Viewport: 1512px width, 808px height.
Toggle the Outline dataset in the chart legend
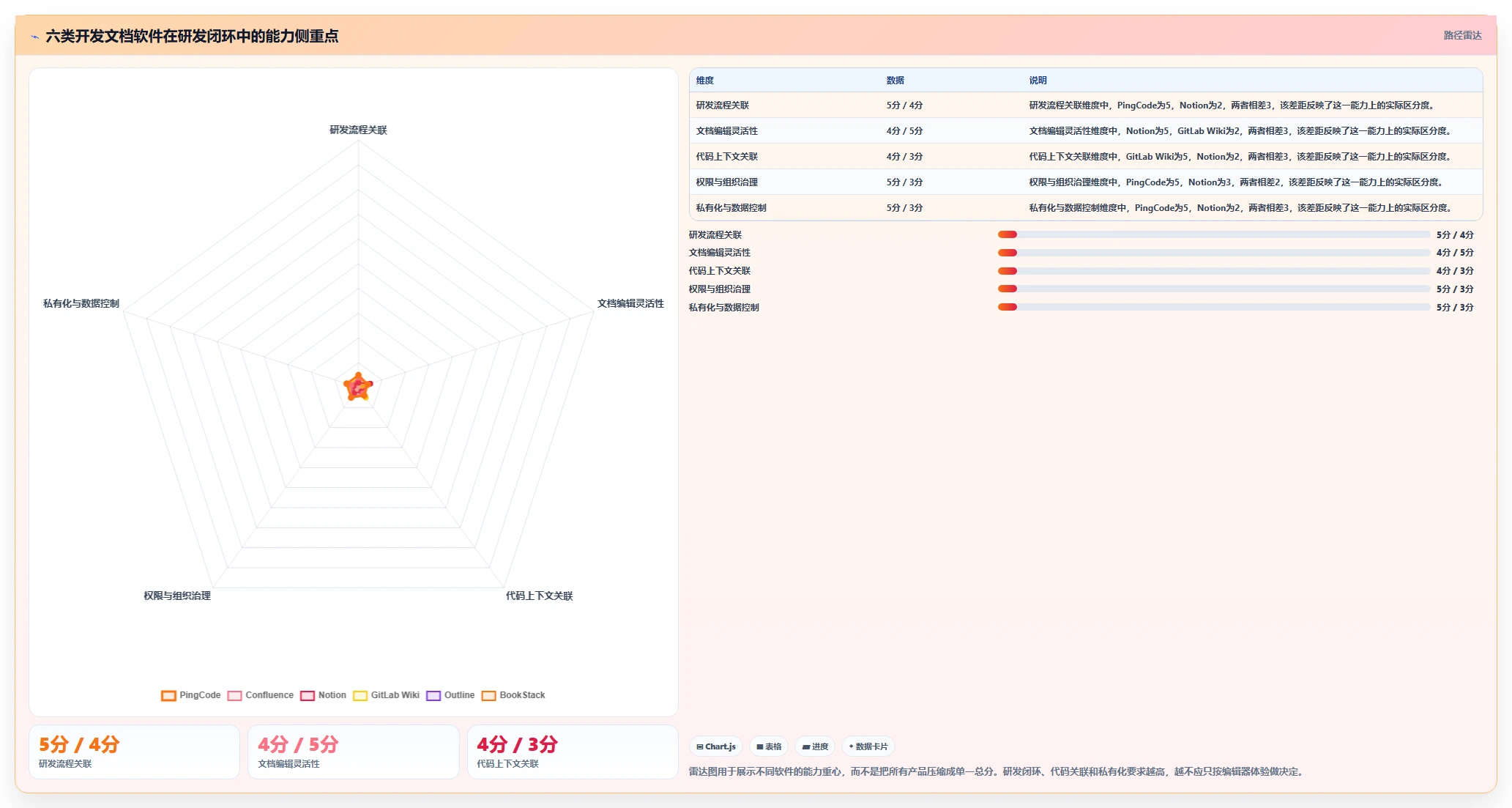tap(450, 695)
